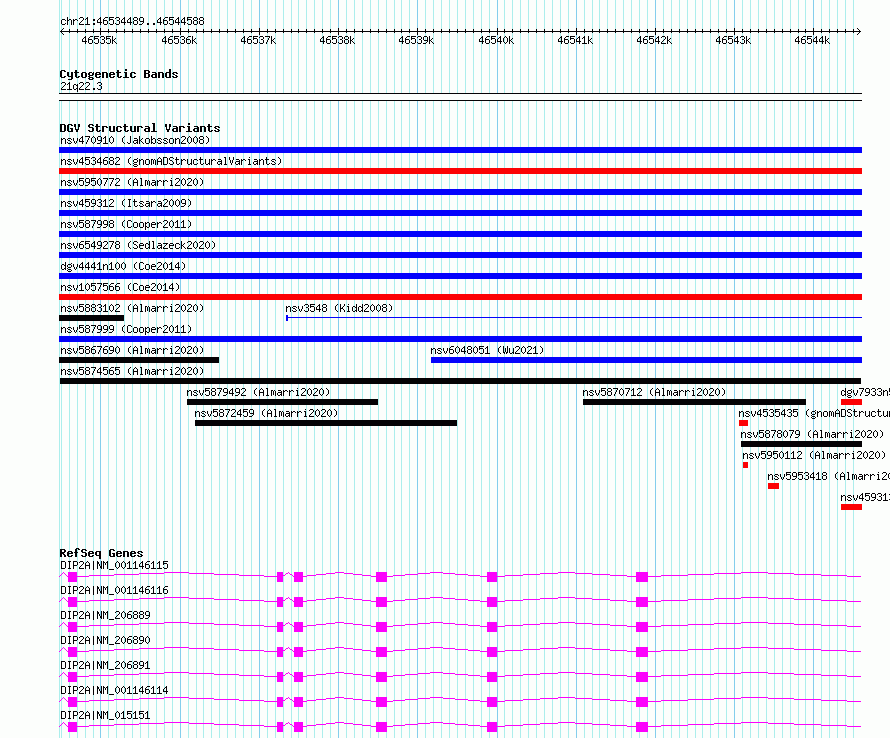The width and height of the screenshot is (890, 738).
Task: Click DIP2A|NM_206891 transcript label
Action: pyautogui.click(x=105, y=665)
